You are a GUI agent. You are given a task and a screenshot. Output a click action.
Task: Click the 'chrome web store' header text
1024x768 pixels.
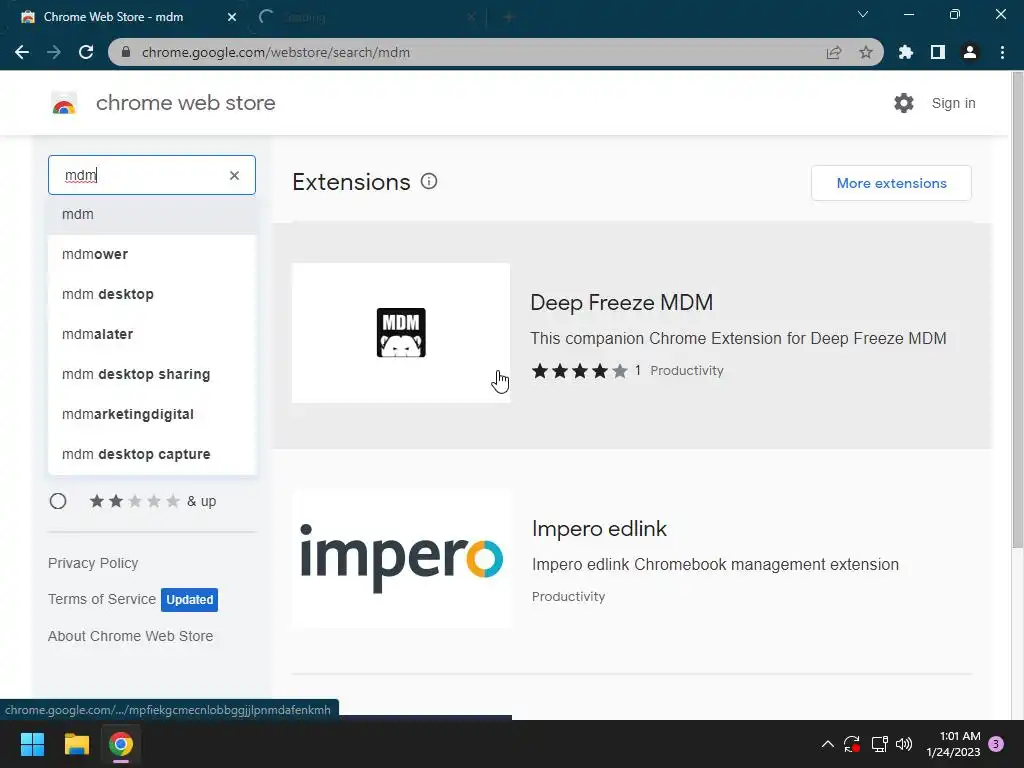click(x=185, y=103)
